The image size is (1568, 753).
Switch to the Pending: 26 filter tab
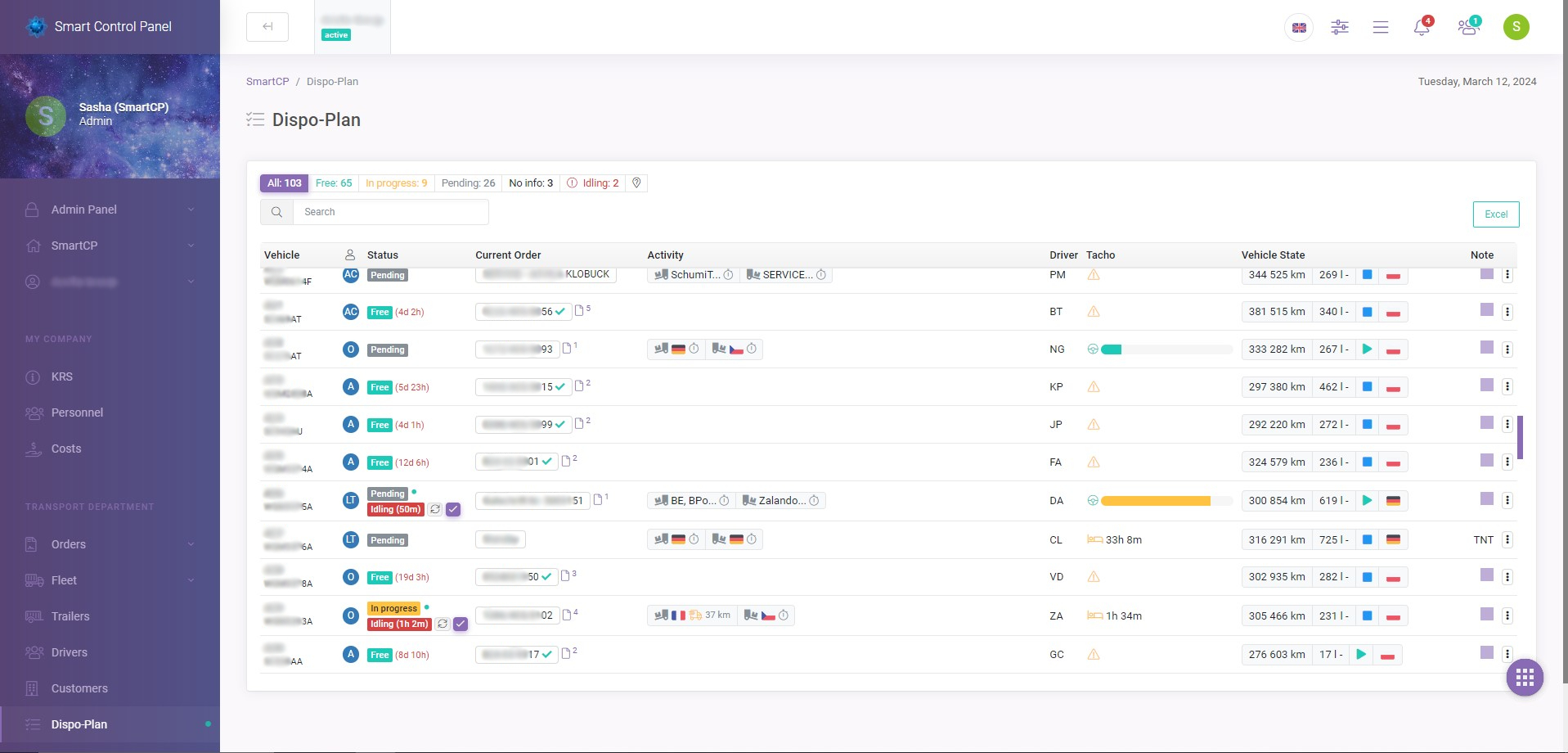[x=467, y=183]
